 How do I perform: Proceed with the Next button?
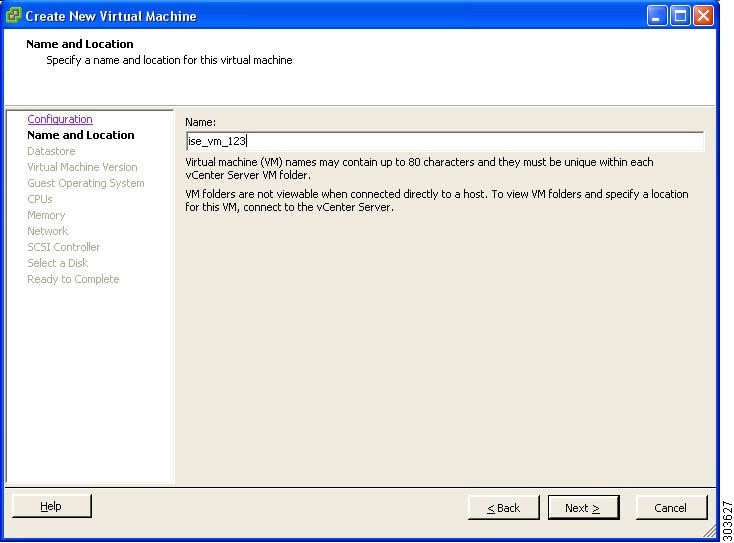coord(583,508)
